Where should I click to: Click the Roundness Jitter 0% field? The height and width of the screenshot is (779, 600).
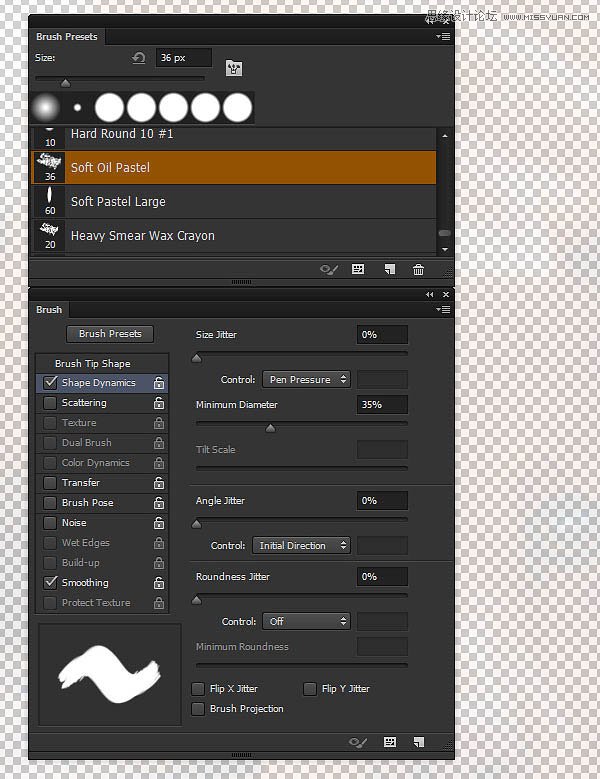[382, 577]
